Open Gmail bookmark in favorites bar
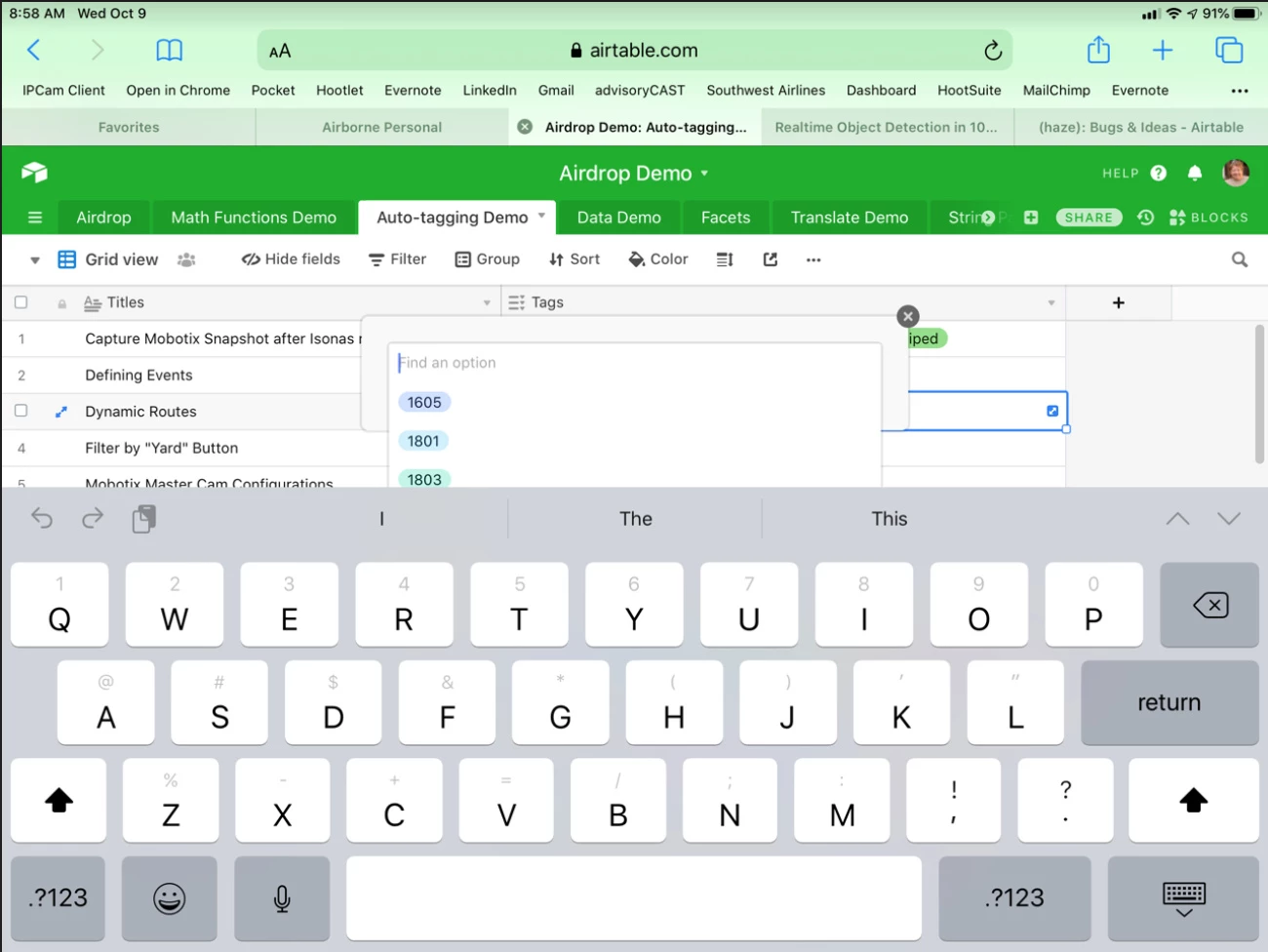The image size is (1268, 952). (556, 91)
